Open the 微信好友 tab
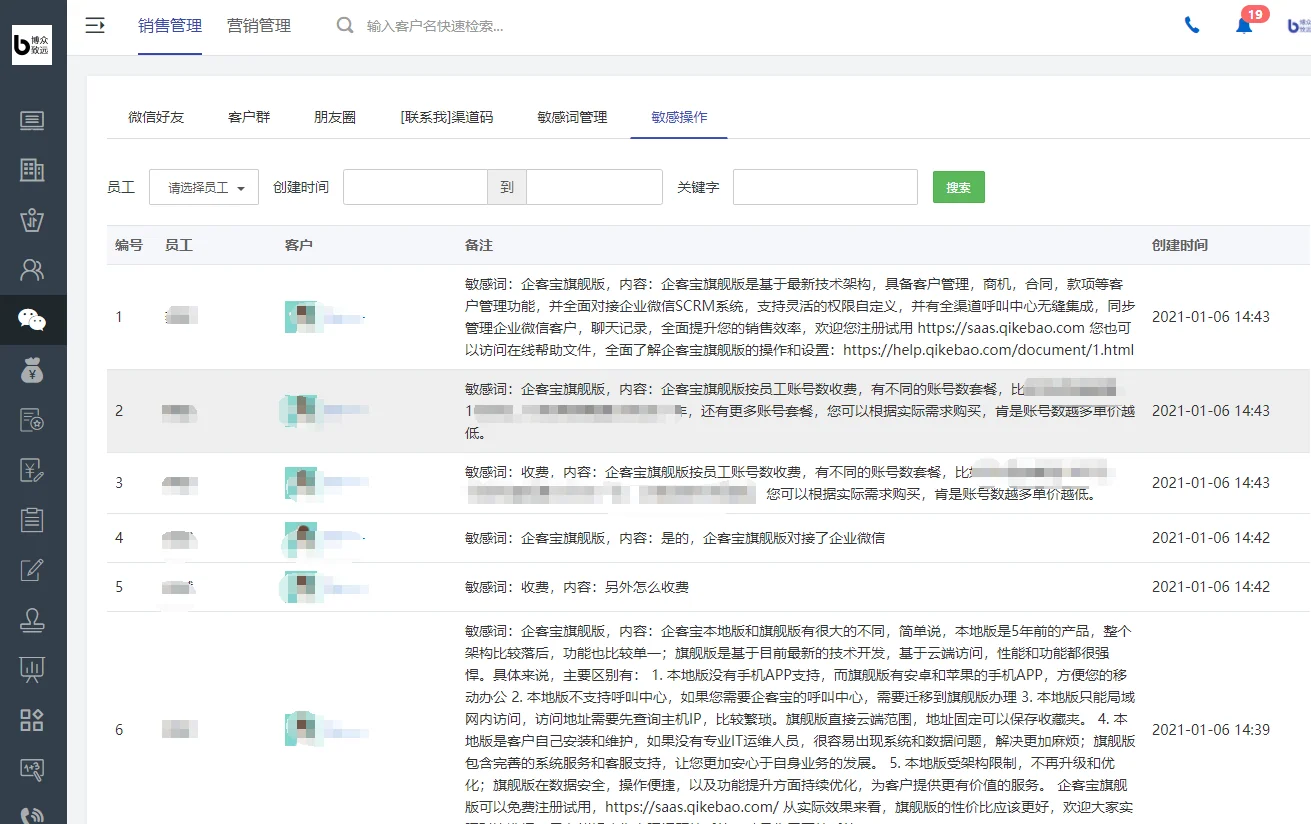The width and height of the screenshot is (1311, 824). (x=156, y=117)
